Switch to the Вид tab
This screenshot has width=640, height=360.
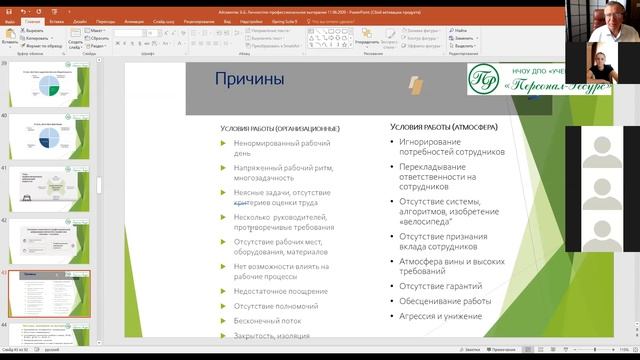tap(227, 22)
